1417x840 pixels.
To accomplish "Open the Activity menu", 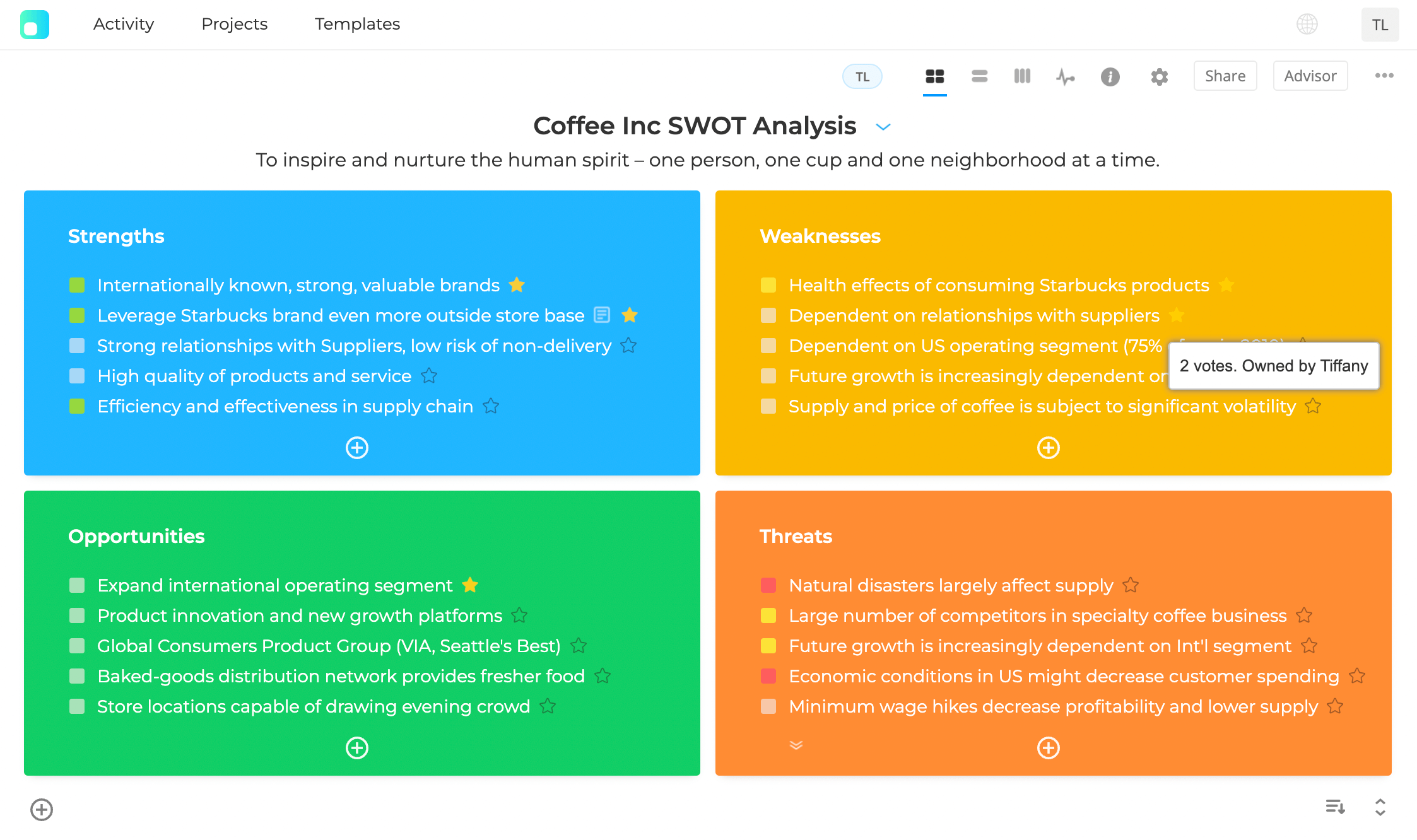I will pyautogui.click(x=124, y=24).
